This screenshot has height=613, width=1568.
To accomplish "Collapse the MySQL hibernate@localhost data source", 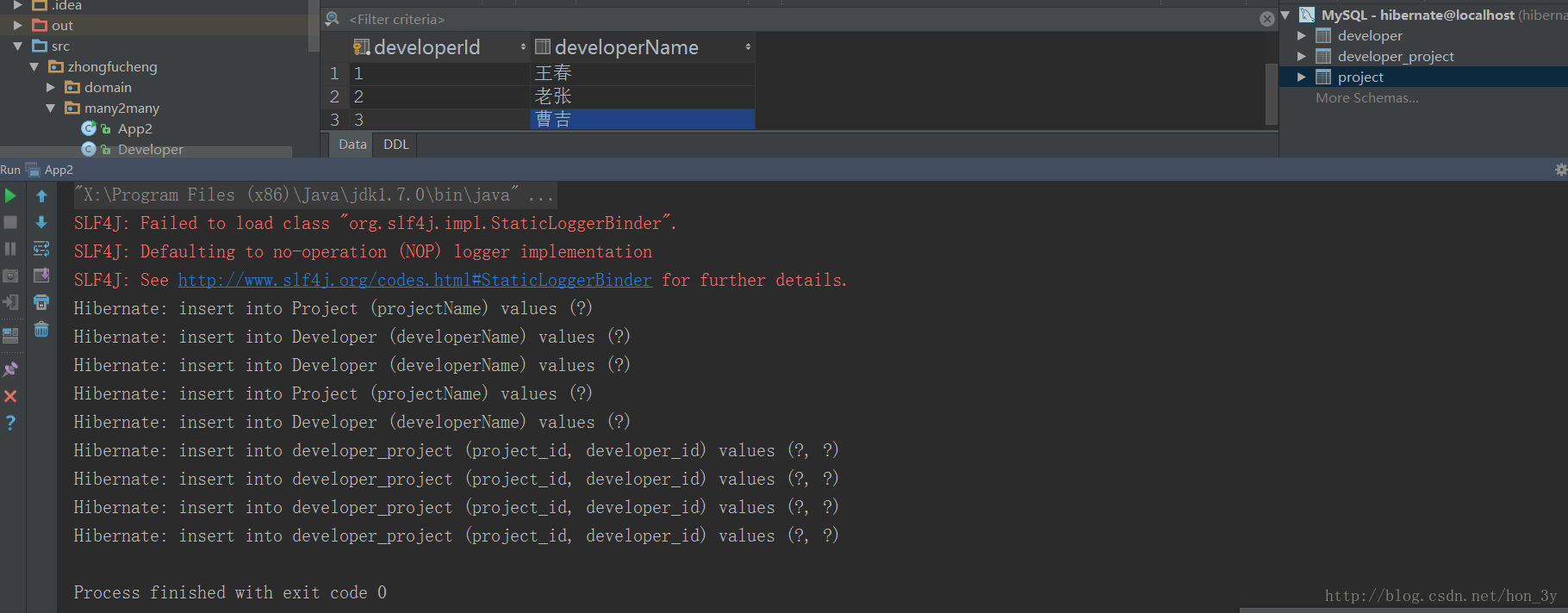I will (x=1285, y=15).
